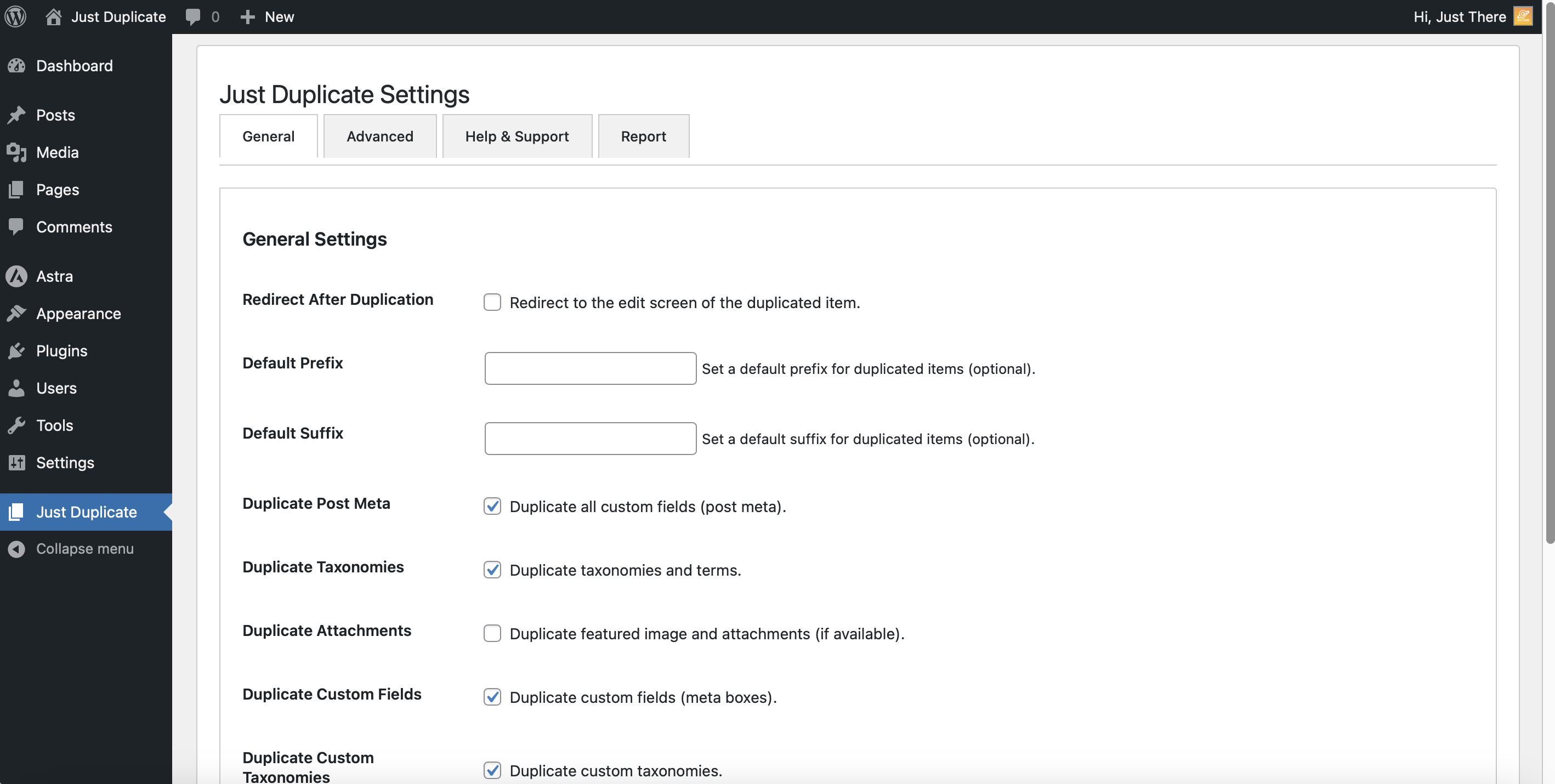Click the Plugins plug icon

17,351
